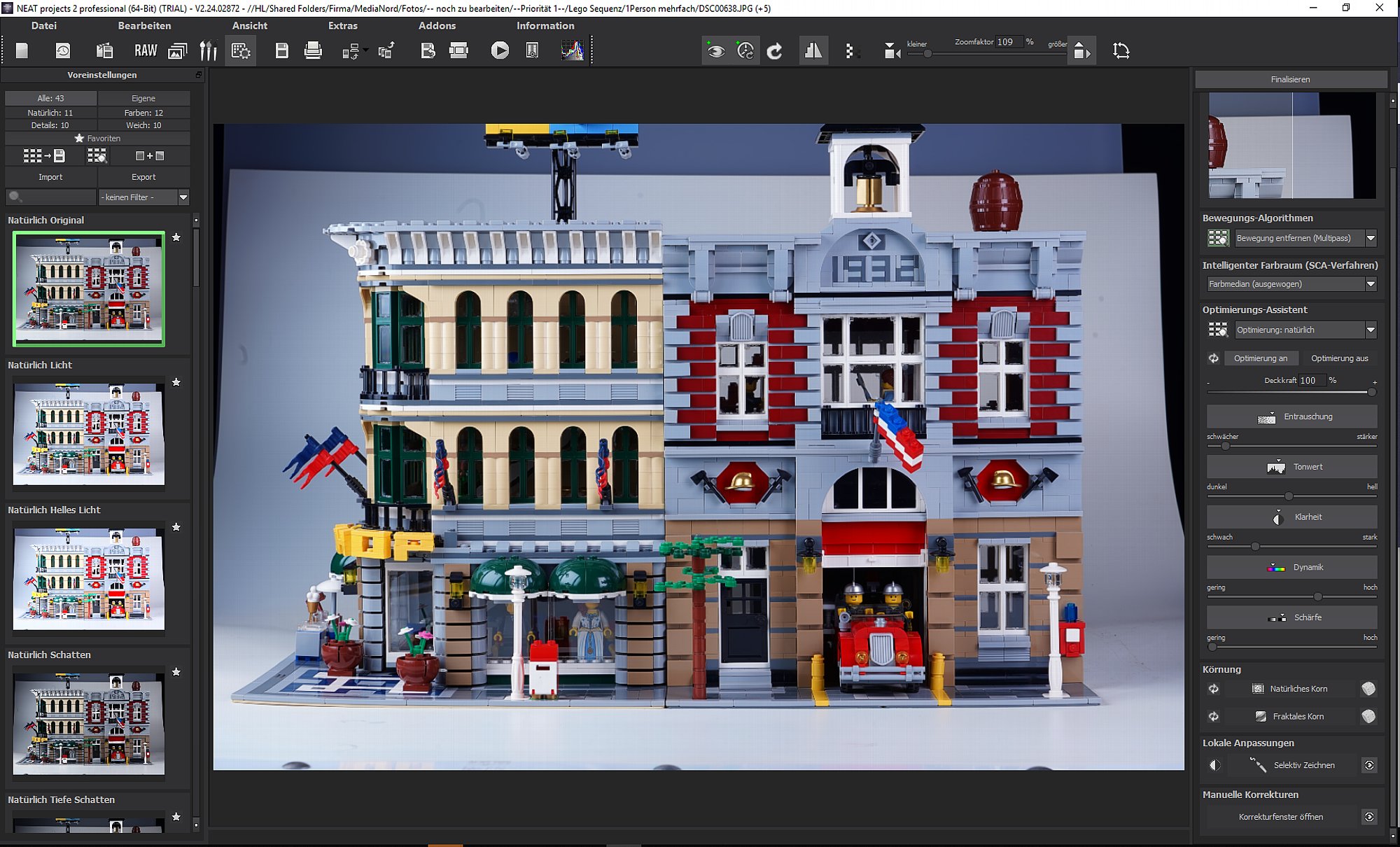Click the paintbrushes icon in toolbar
The image size is (1400, 847).
pos(208,50)
